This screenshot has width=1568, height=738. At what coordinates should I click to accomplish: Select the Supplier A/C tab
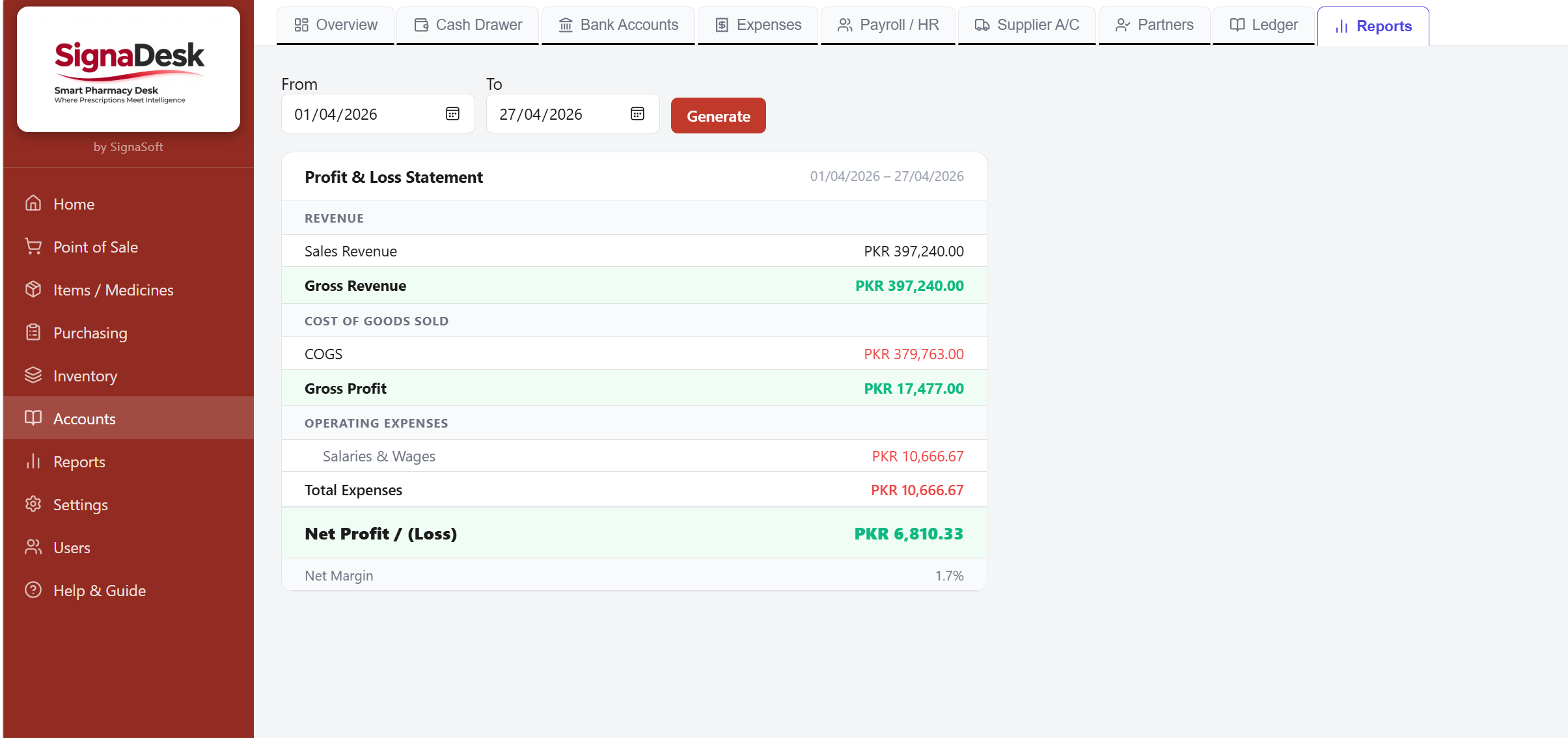pyautogui.click(x=1027, y=25)
